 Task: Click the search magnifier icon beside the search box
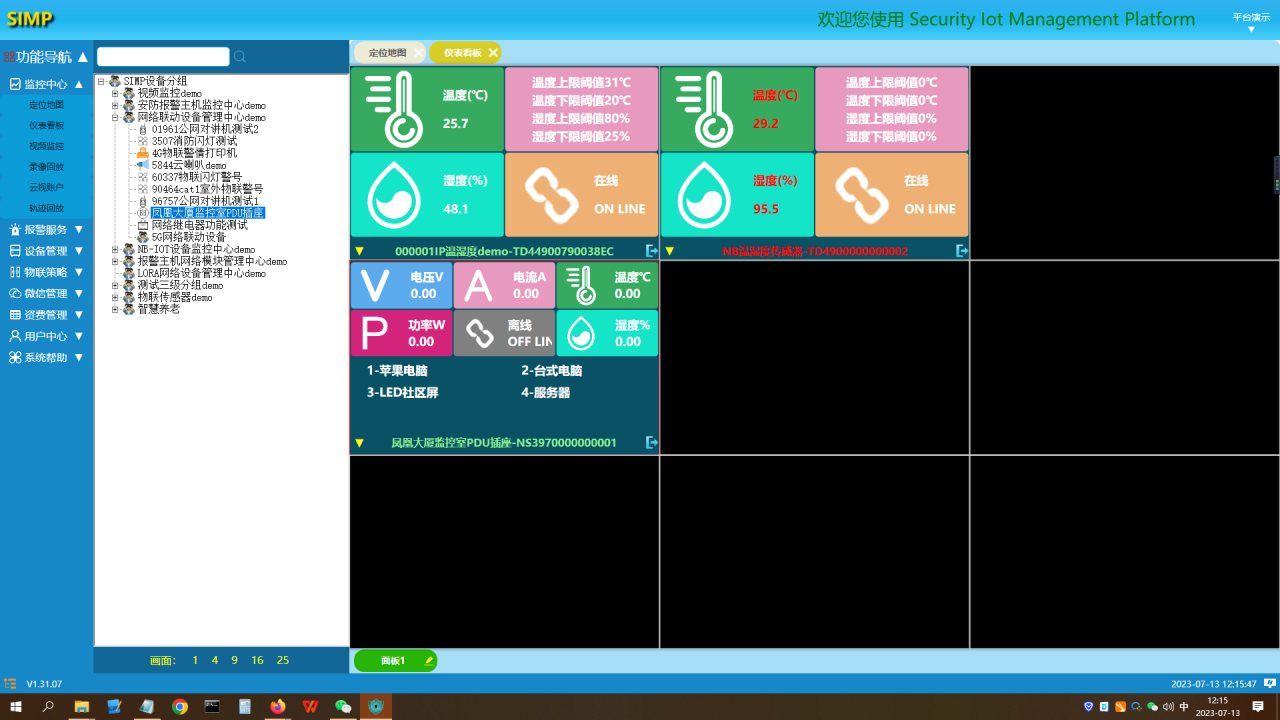click(240, 57)
